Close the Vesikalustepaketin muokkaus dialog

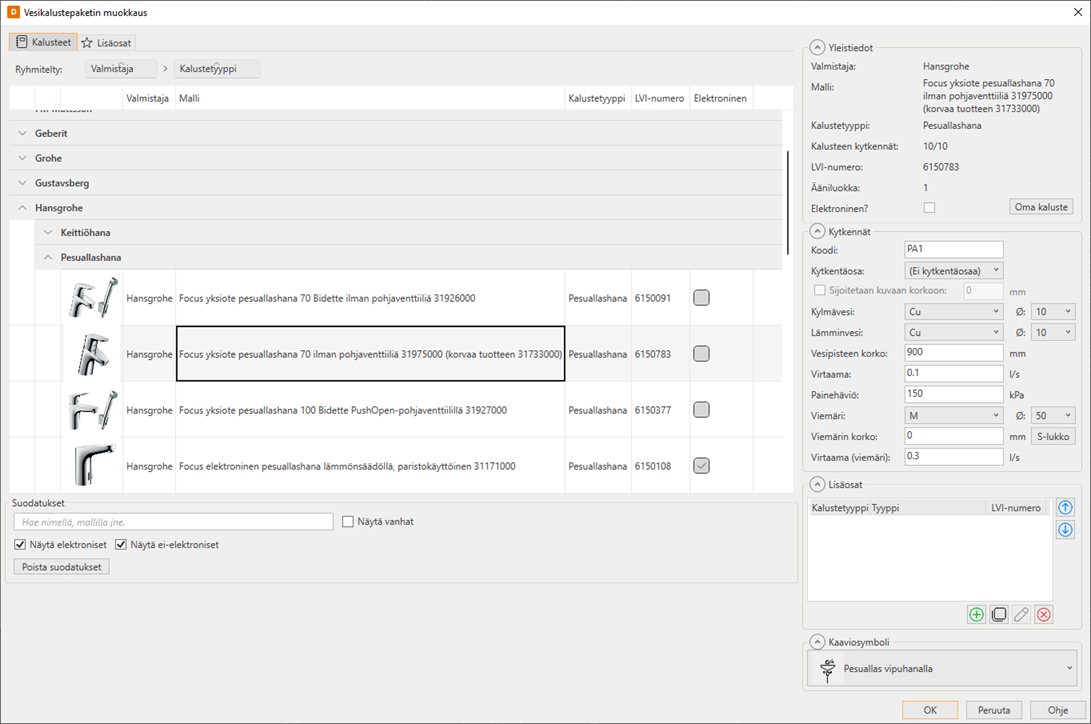1078,13
